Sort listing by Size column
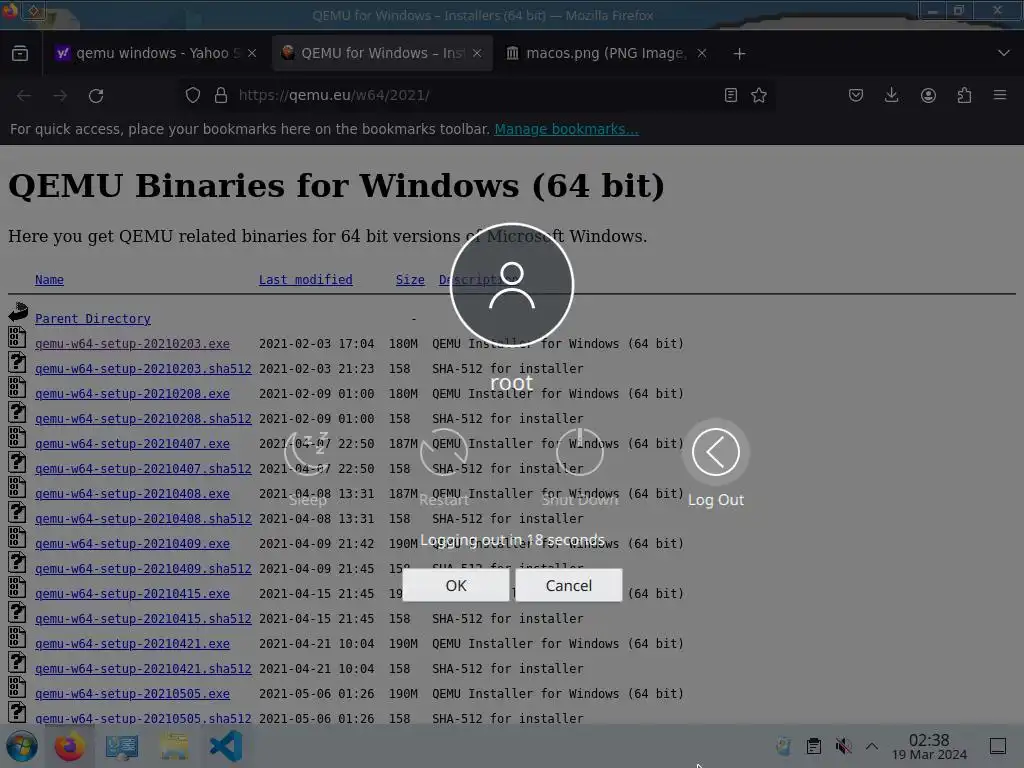This screenshot has width=1024, height=768. (410, 280)
